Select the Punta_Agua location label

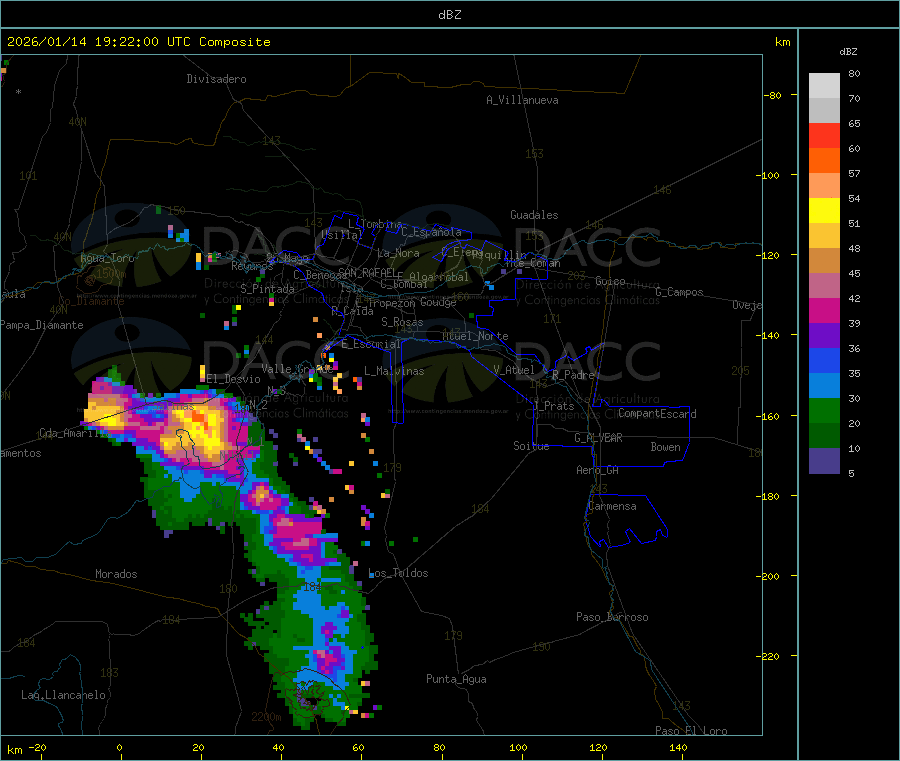coord(456,679)
